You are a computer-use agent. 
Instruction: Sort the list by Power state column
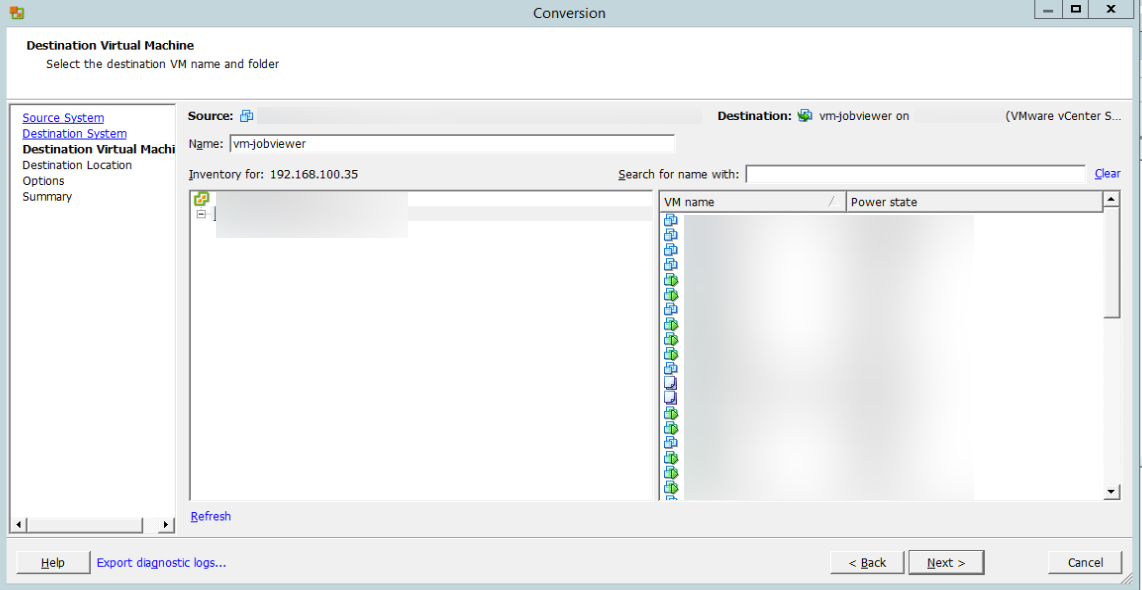(974, 202)
